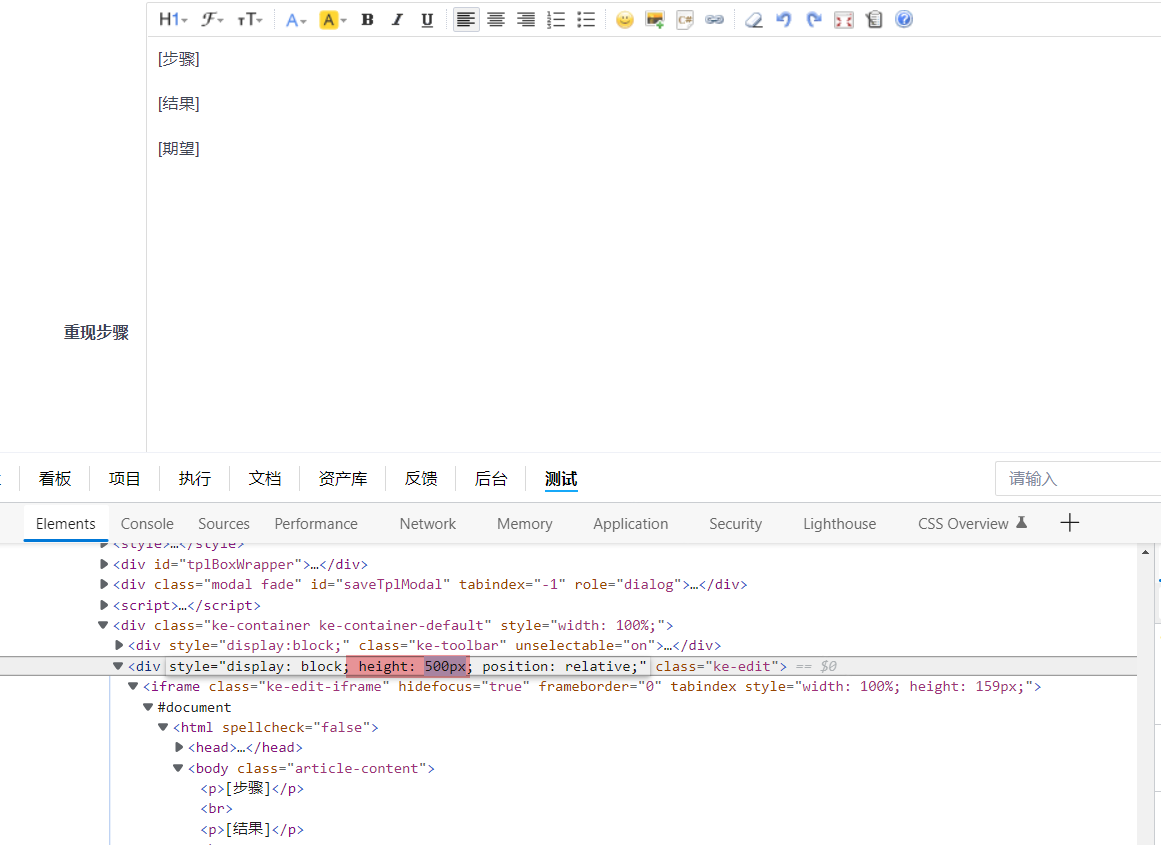Collapse the #document node
Screen dimensions: 1161x845
coord(148,707)
